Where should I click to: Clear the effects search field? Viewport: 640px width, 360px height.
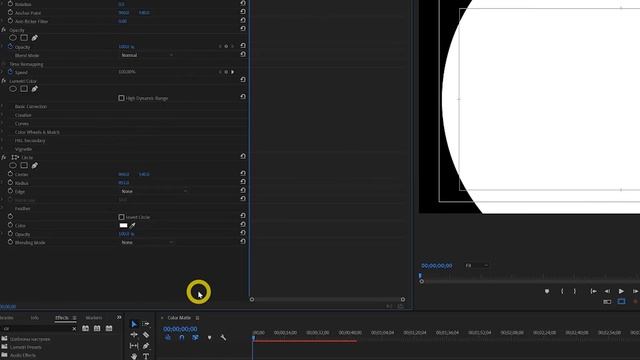74,329
